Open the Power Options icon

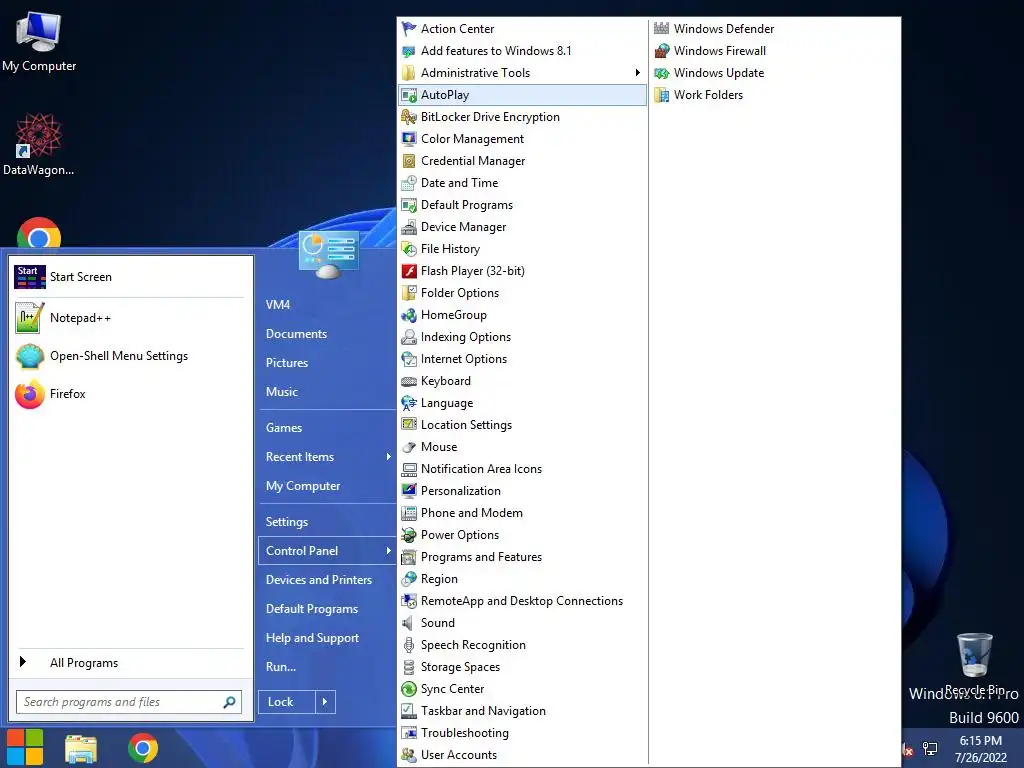409,535
